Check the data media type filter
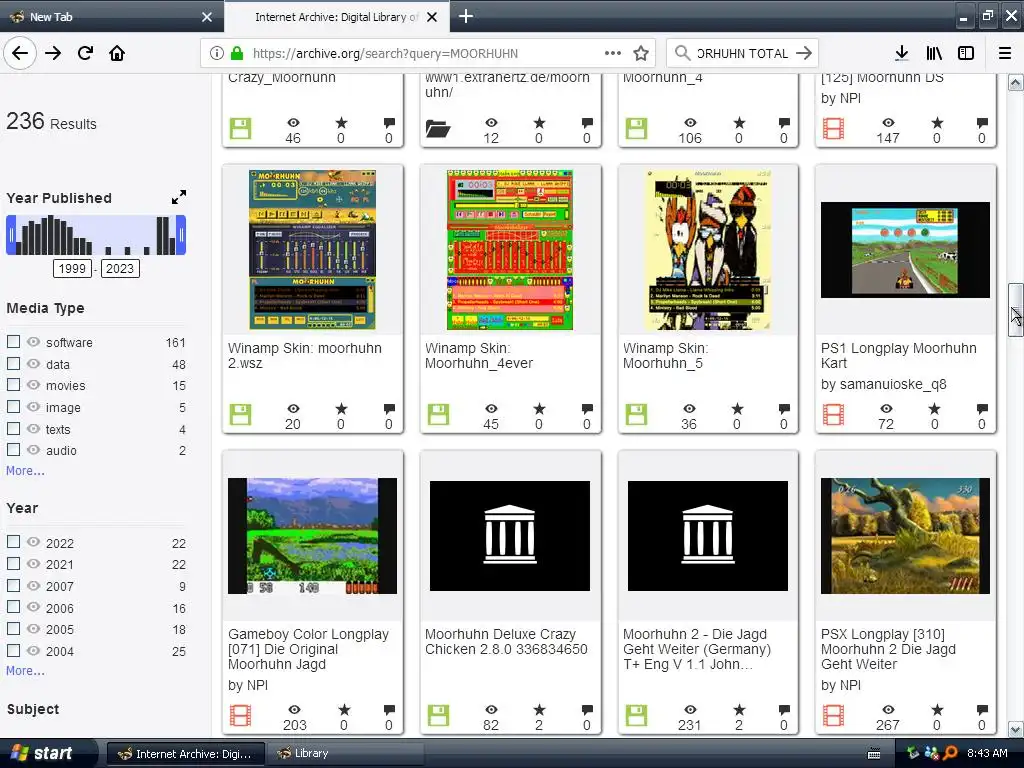1024x768 pixels. (x=13, y=363)
